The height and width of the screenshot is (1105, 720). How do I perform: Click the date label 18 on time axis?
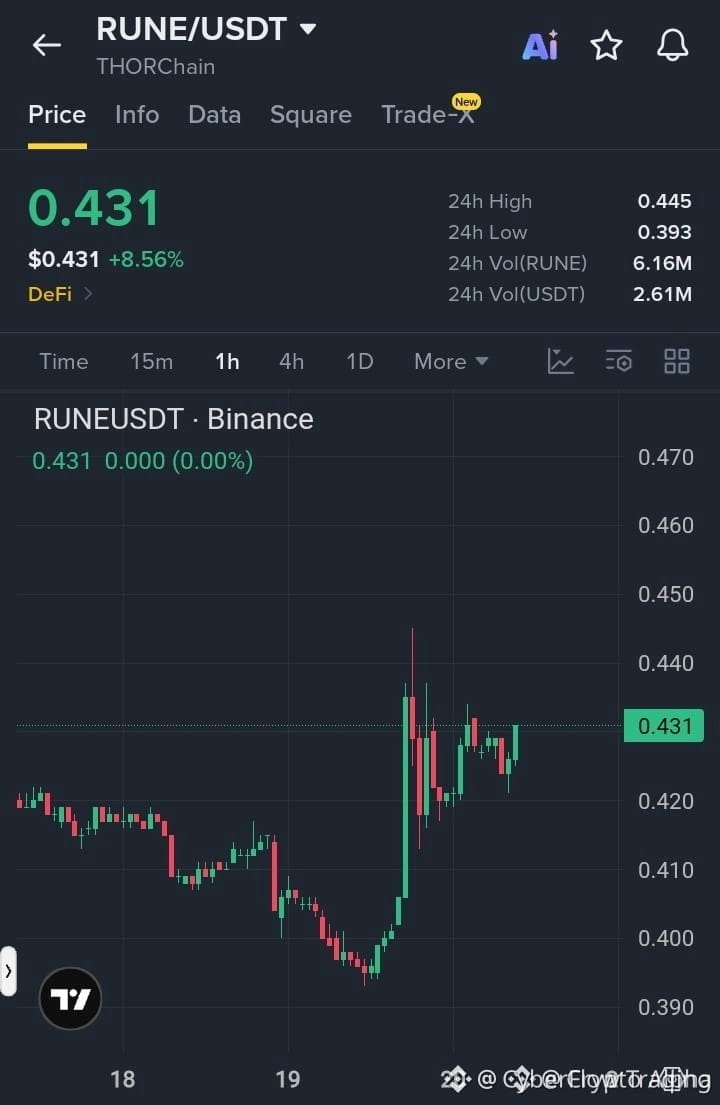pos(123,1079)
